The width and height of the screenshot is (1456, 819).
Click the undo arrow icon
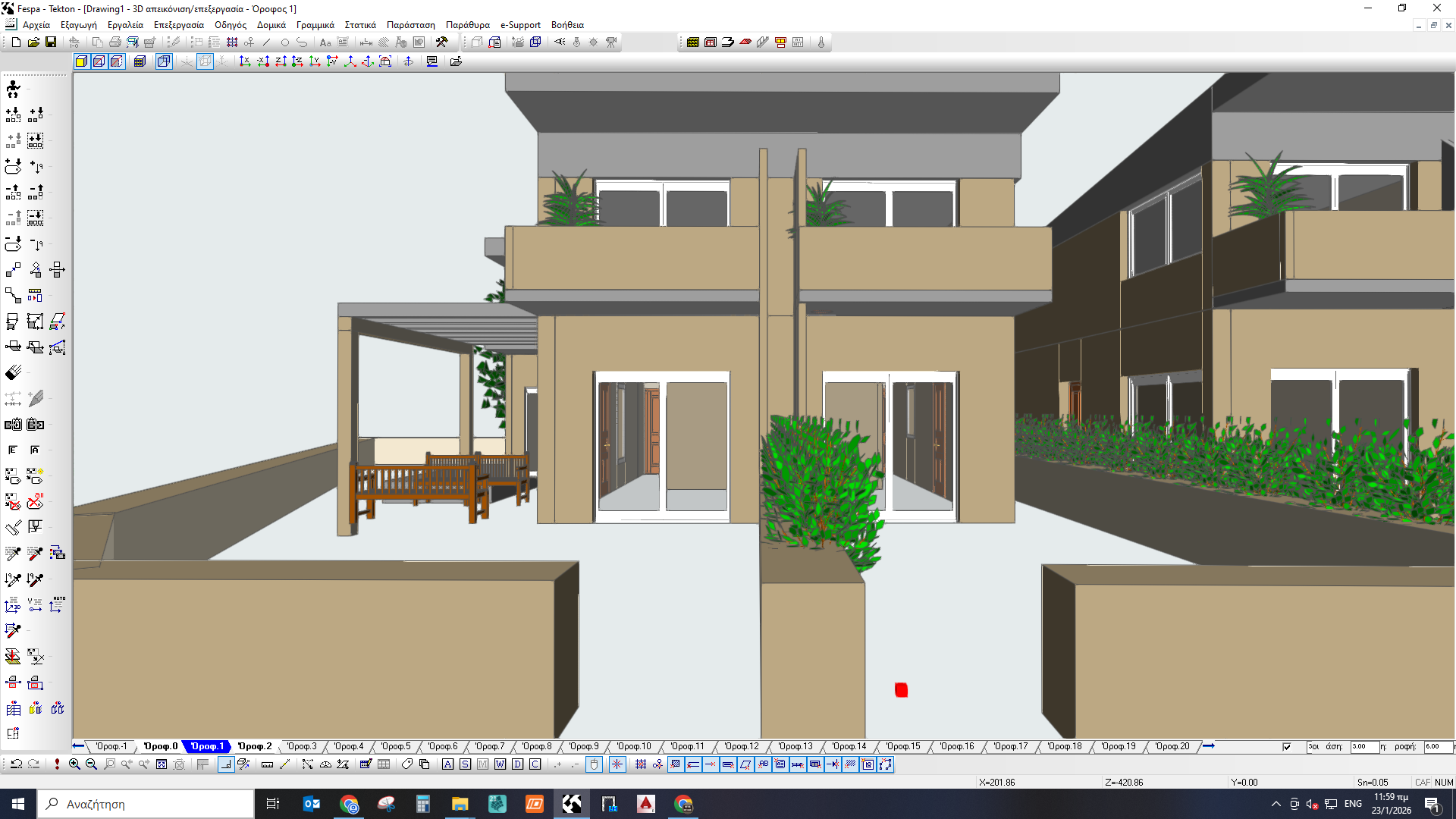coord(16,764)
